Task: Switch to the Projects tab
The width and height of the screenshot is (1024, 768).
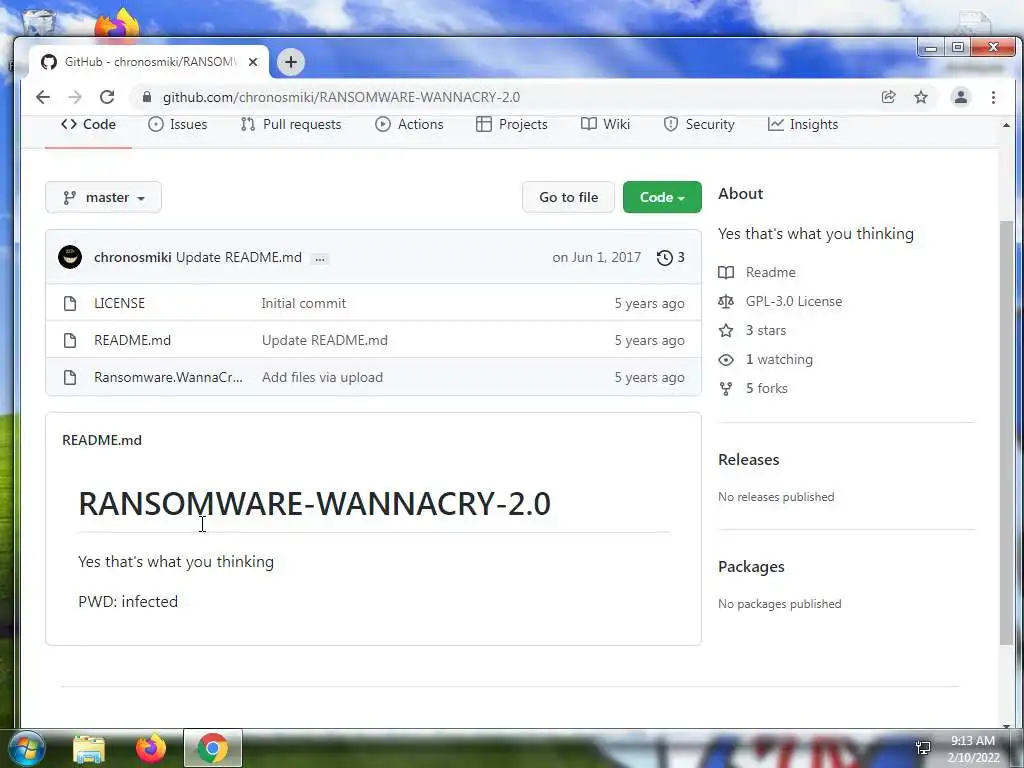Action: coord(512,124)
